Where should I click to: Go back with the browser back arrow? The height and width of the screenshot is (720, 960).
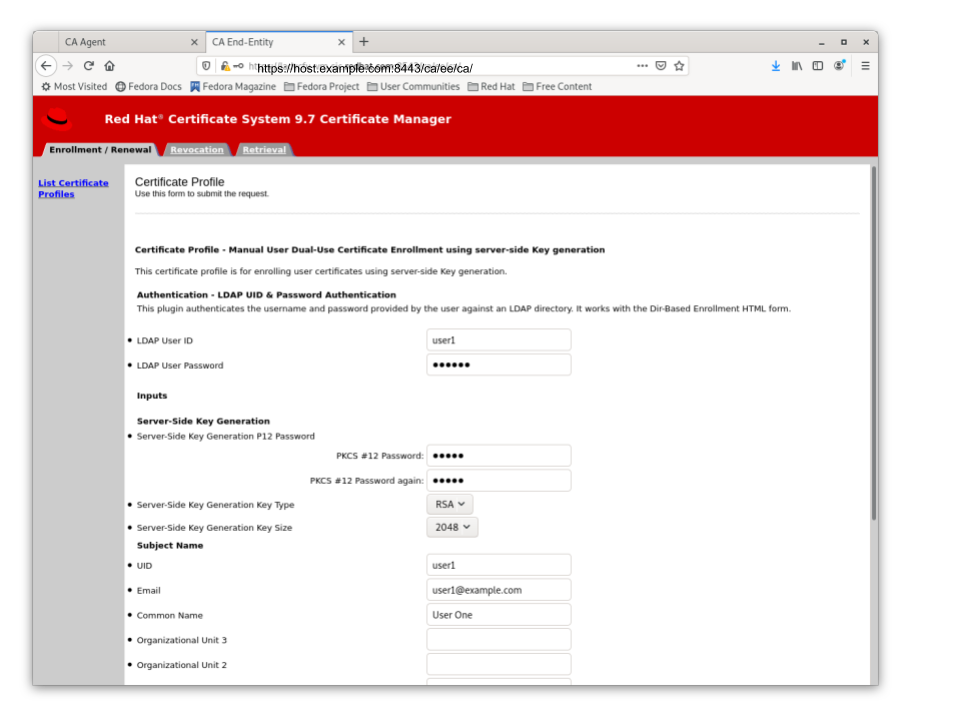[x=47, y=66]
